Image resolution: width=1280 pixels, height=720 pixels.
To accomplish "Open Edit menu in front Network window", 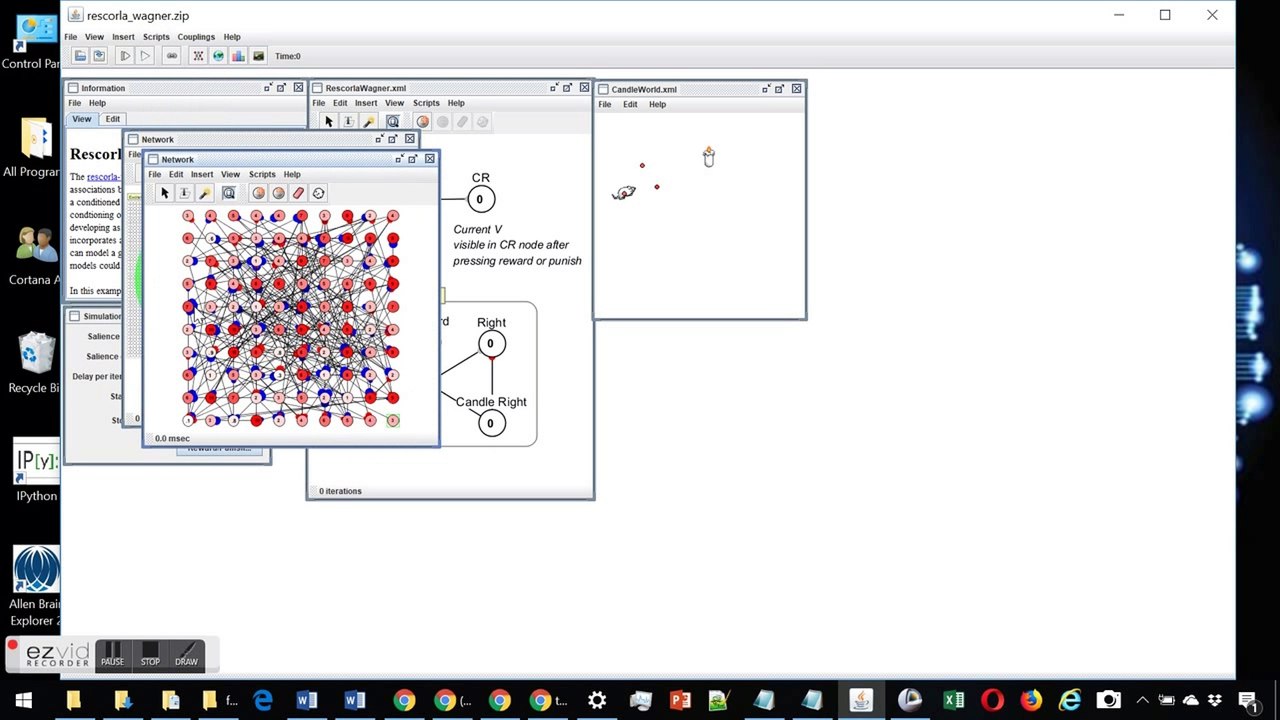I will click(x=176, y=174).
